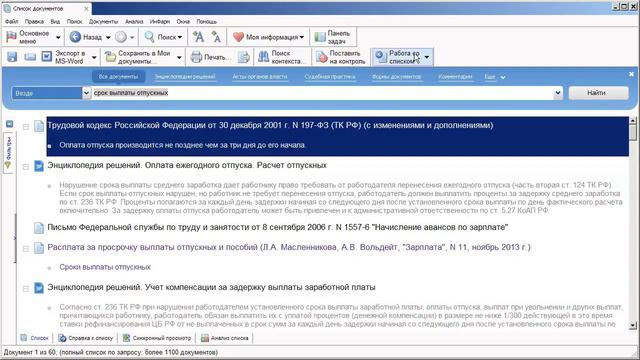The height and width of the screenshot is (360, 640).
Task: Collapse Расплата за просрочку entry
Action: (x=26, y=248)
